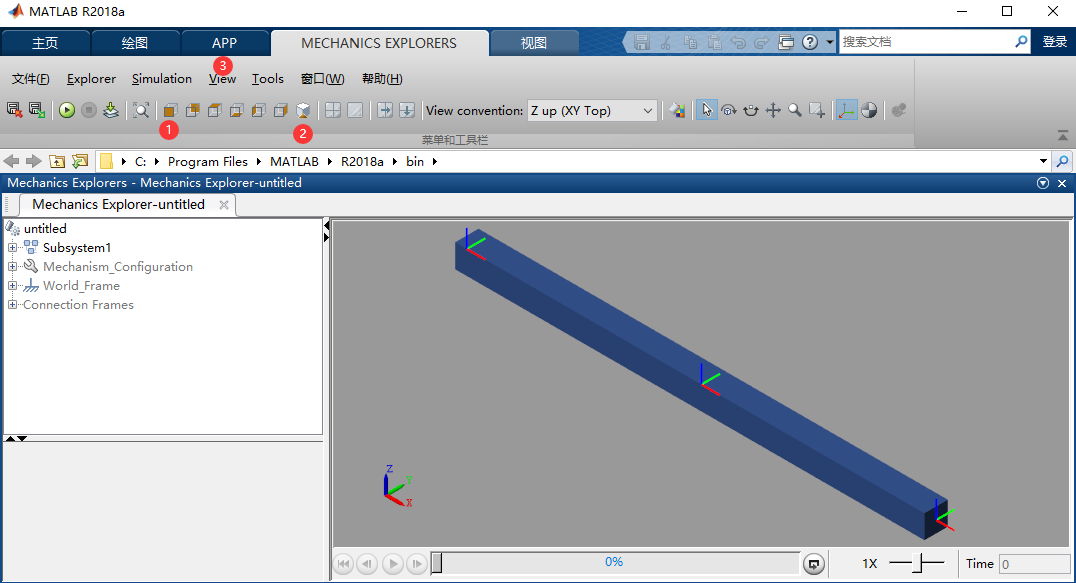The image size is (1076, 583).
Task: Click the Update diagram icon with green arrow
Action: tap(110, 110)
